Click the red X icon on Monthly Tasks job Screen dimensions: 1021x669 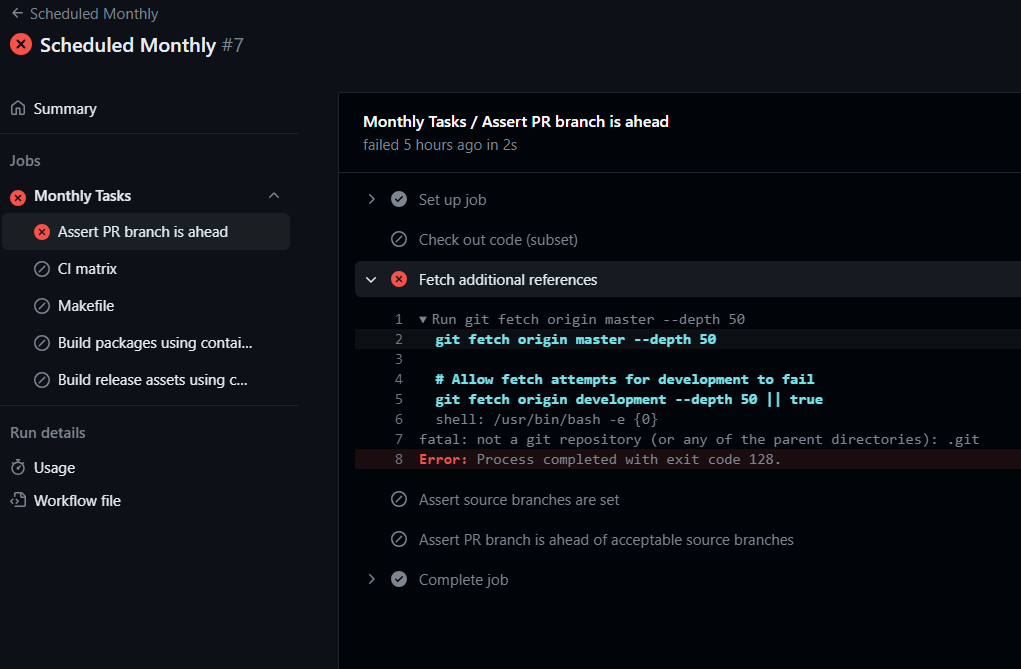tap(17, 196)
